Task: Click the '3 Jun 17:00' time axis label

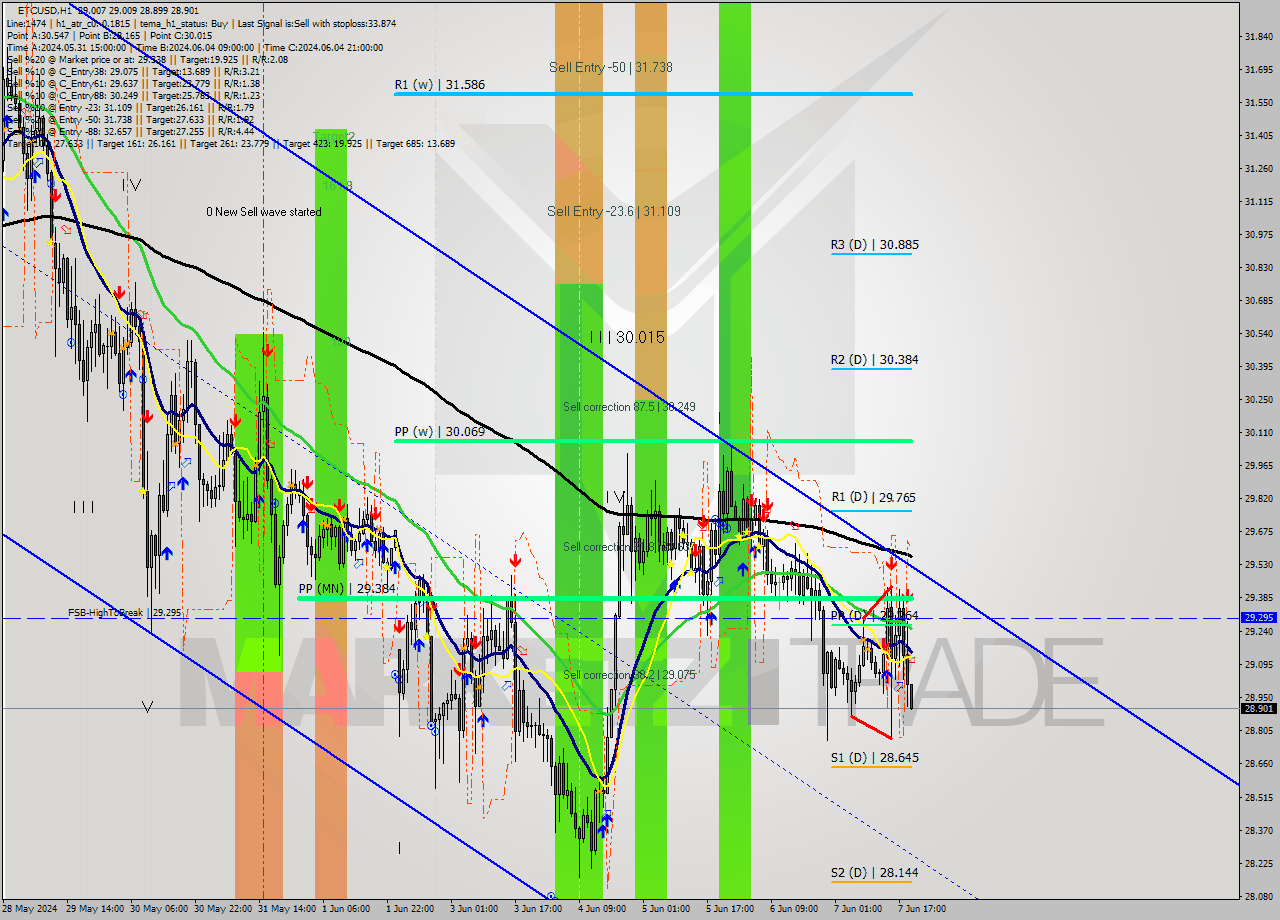Action: (x=538, y=909)
